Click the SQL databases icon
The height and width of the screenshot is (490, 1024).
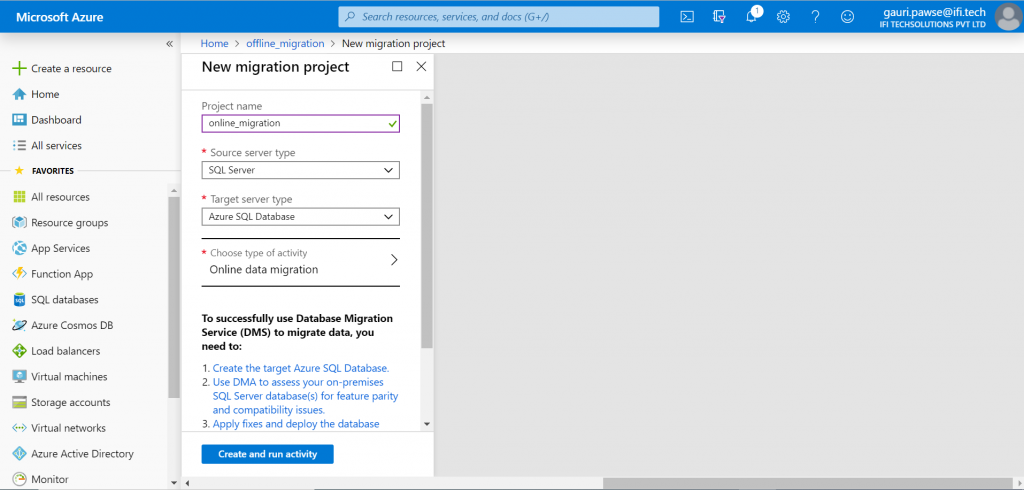(19, 300)
